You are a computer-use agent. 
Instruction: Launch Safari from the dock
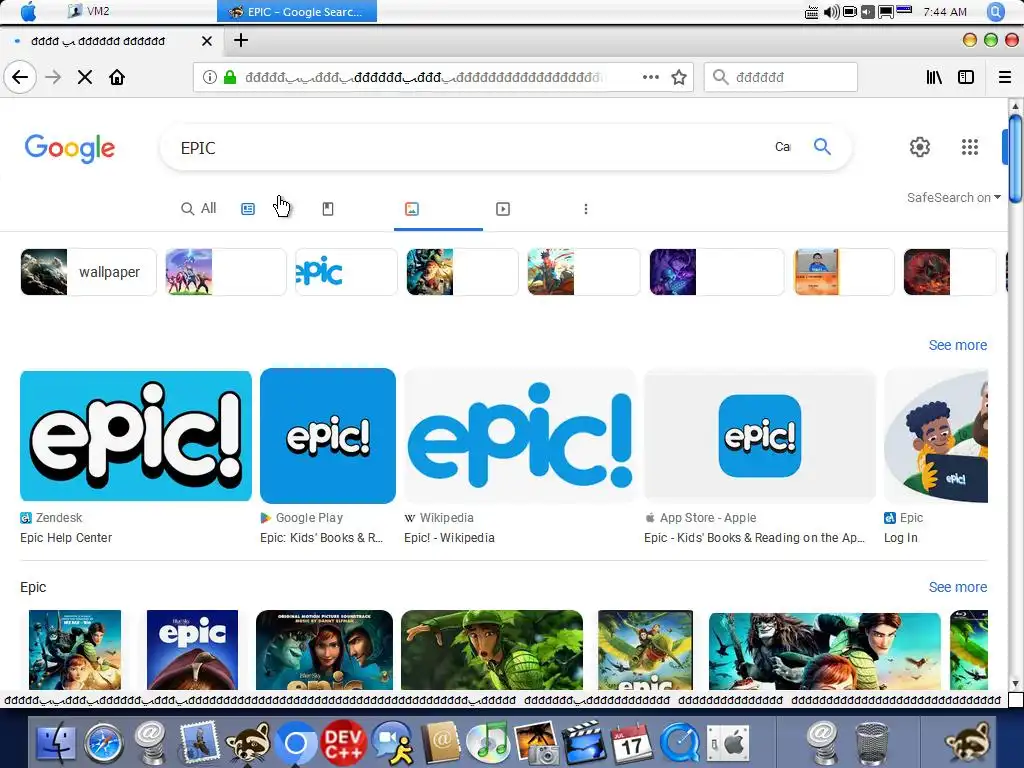coord(103,743)
